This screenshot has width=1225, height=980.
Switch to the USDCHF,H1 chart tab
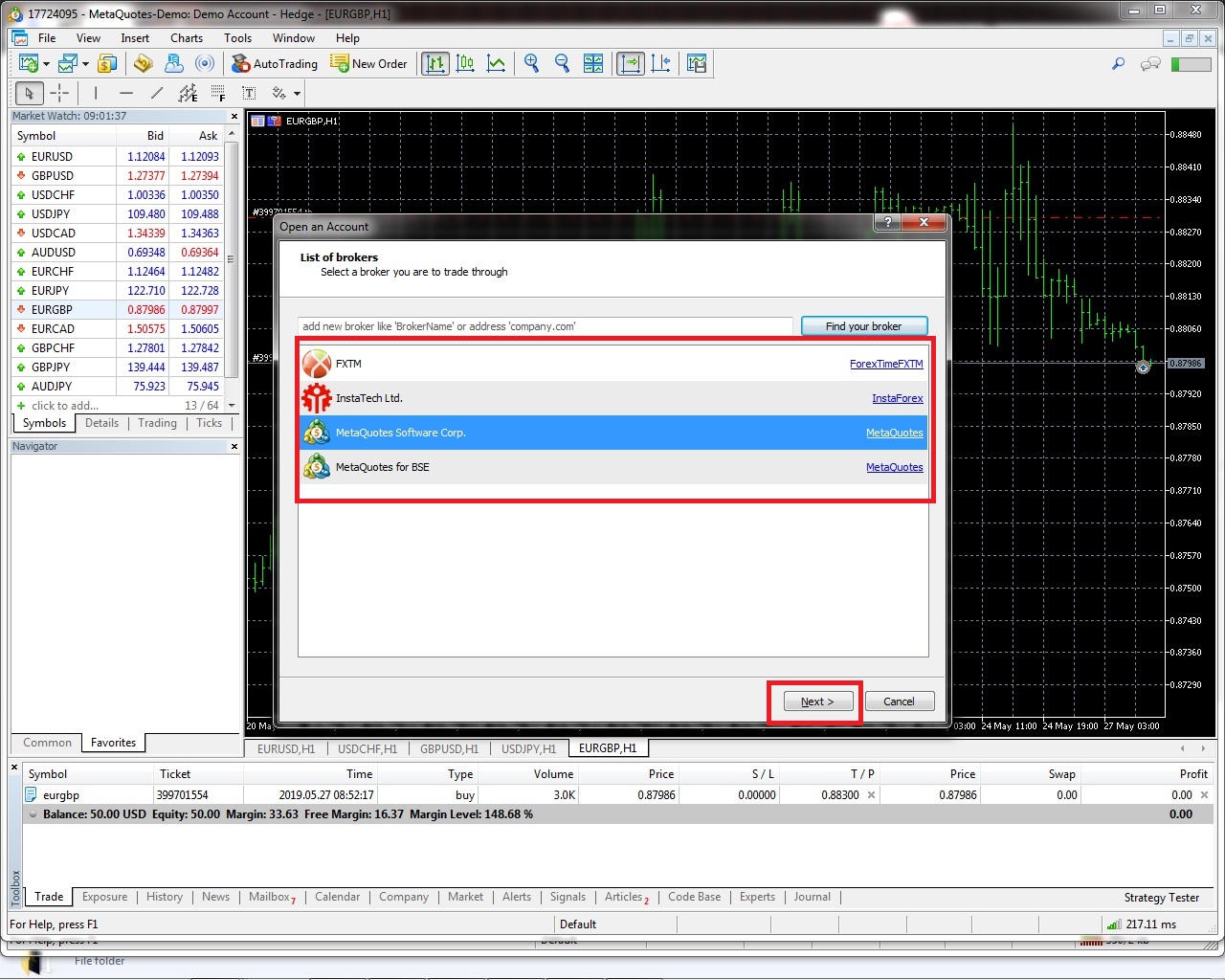click(x=367, y=749)
